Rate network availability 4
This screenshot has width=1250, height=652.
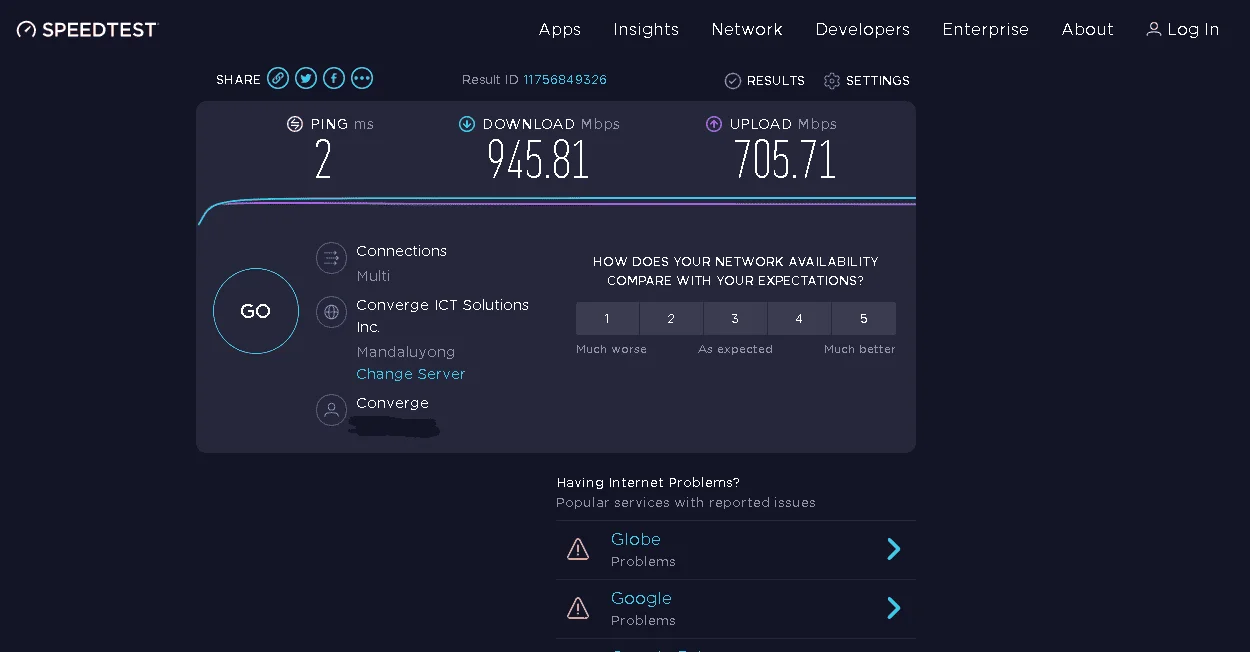pyautogui.click(x=799, y=318)
